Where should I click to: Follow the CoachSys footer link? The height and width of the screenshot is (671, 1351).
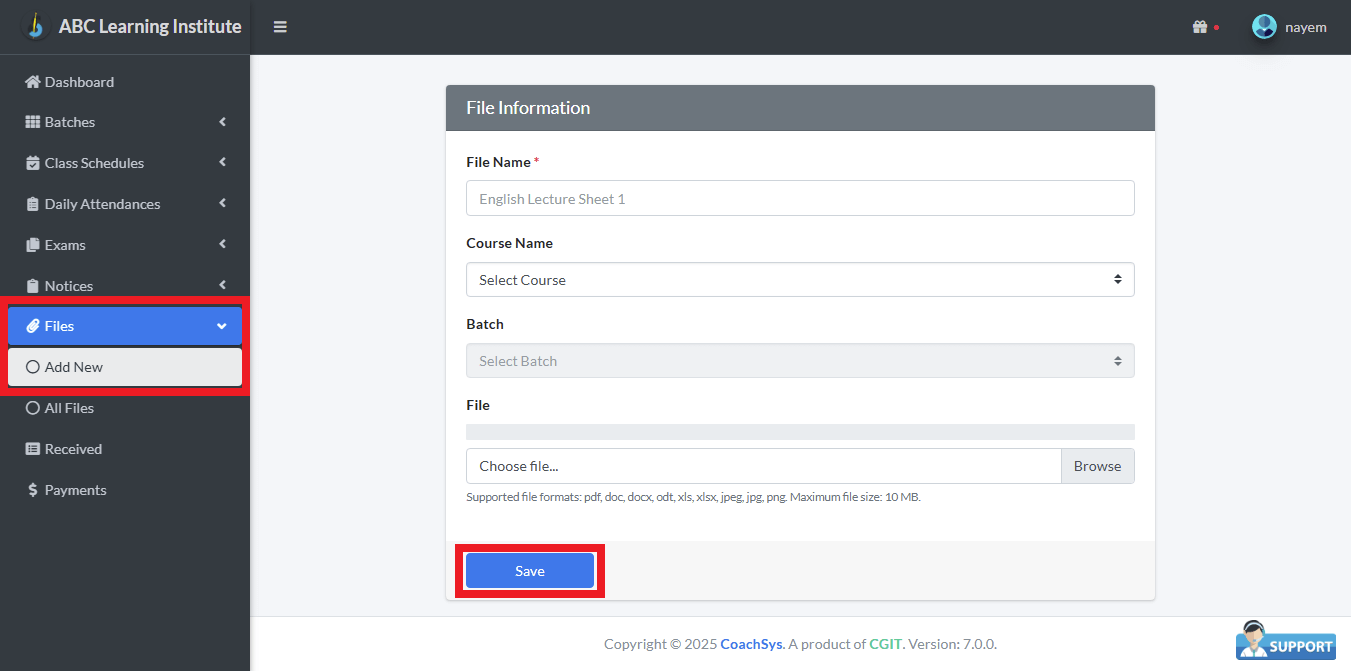point(752,644)
